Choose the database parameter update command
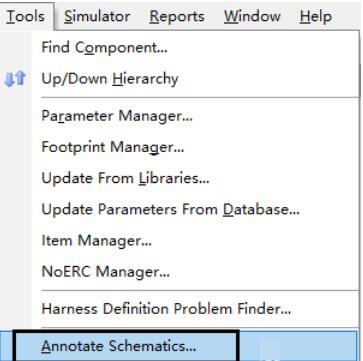The width and height of the screenshot is (363, 361). tap(170, 209)
